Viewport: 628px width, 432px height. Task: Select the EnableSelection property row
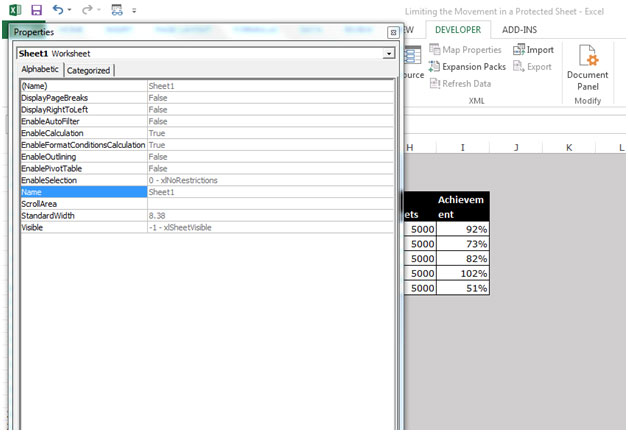[x=207, y=180]
